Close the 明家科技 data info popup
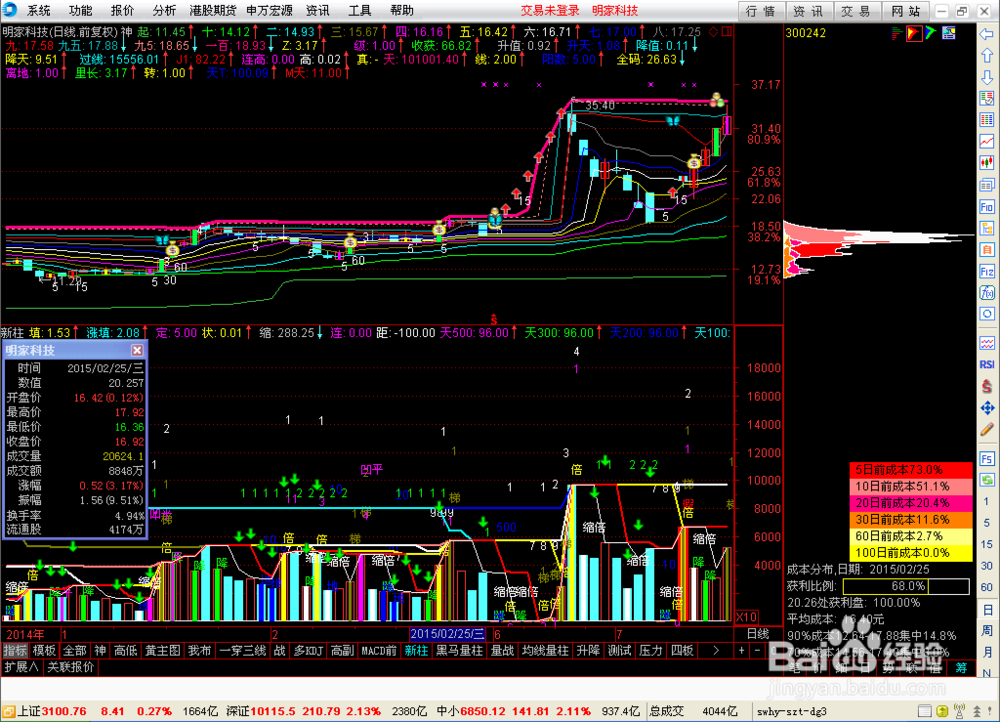Screen dimensions: 1000x722 [x=137, y=350]
